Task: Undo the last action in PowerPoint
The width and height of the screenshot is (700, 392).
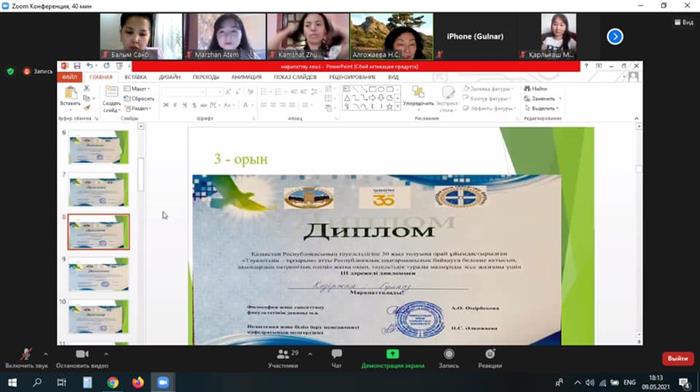Action: pos(90,66)
